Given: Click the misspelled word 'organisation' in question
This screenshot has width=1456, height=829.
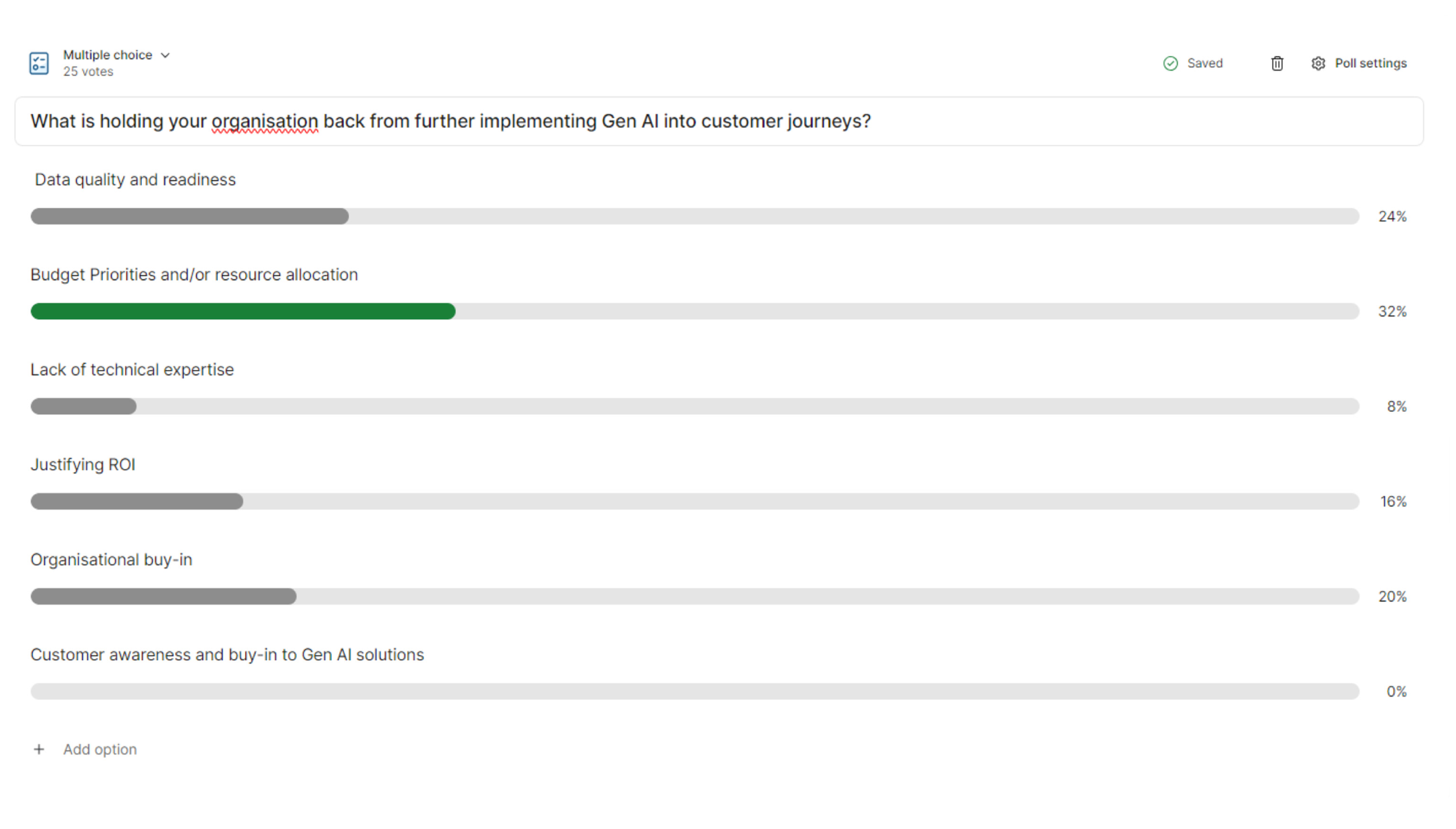Looking at the screenshot, I should click(x=265, y=121).
